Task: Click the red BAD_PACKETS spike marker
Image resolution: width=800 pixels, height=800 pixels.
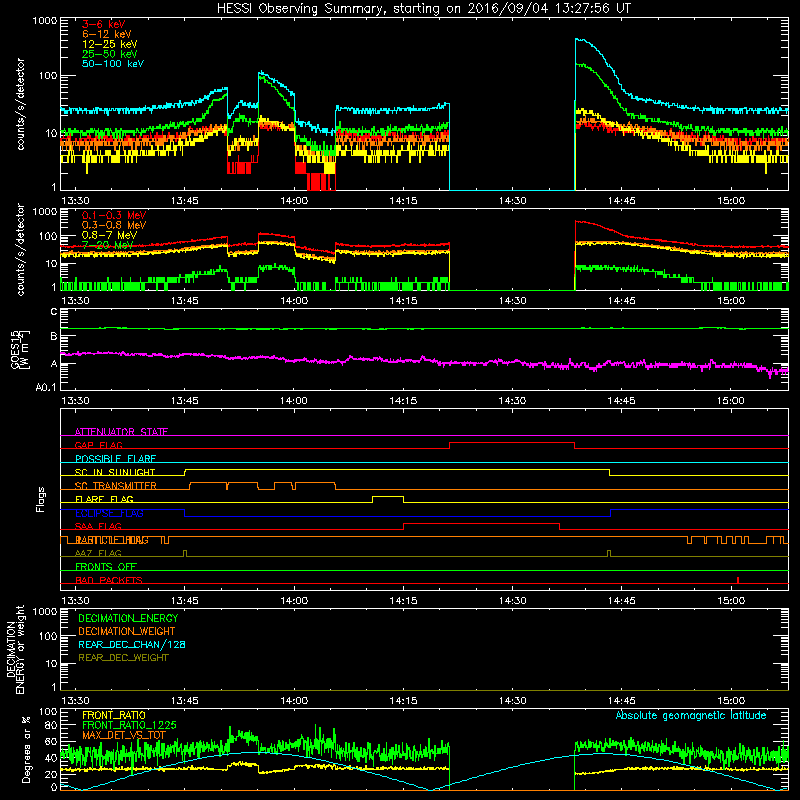Action: point(738,580)
